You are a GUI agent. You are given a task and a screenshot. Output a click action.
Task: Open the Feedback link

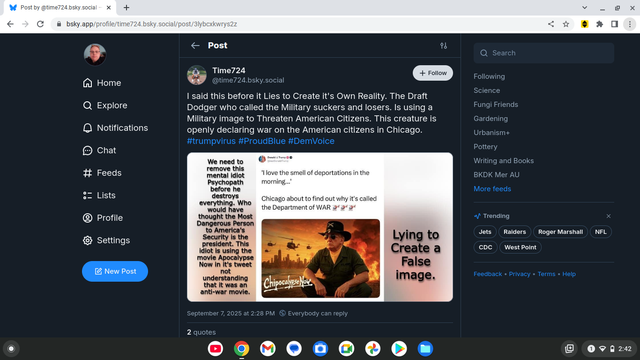click(x=488, y=274)
